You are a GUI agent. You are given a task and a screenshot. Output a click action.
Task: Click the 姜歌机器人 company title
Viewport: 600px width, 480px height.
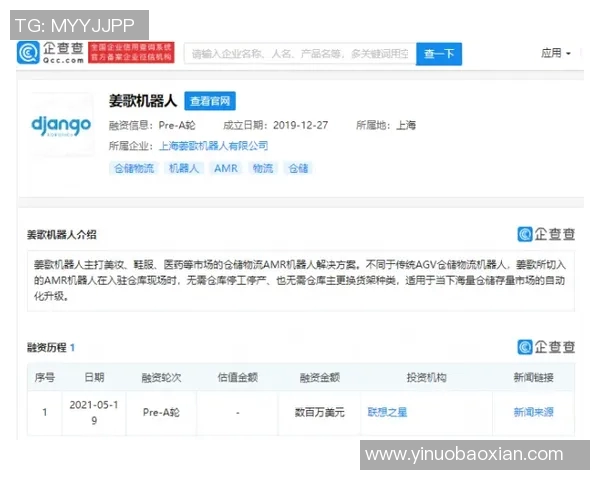click(x=143, y=101)
